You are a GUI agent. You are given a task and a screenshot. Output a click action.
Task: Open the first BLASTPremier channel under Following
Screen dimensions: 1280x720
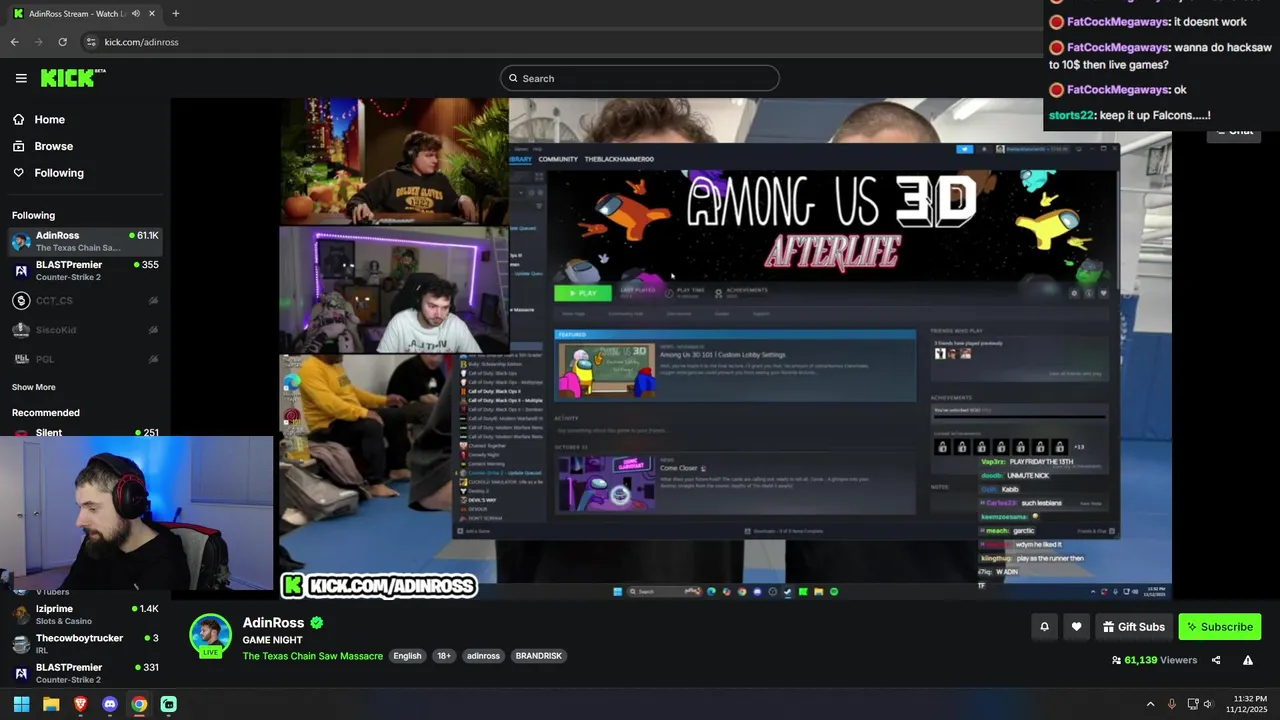pyautogui.click(x=85, y=270)
